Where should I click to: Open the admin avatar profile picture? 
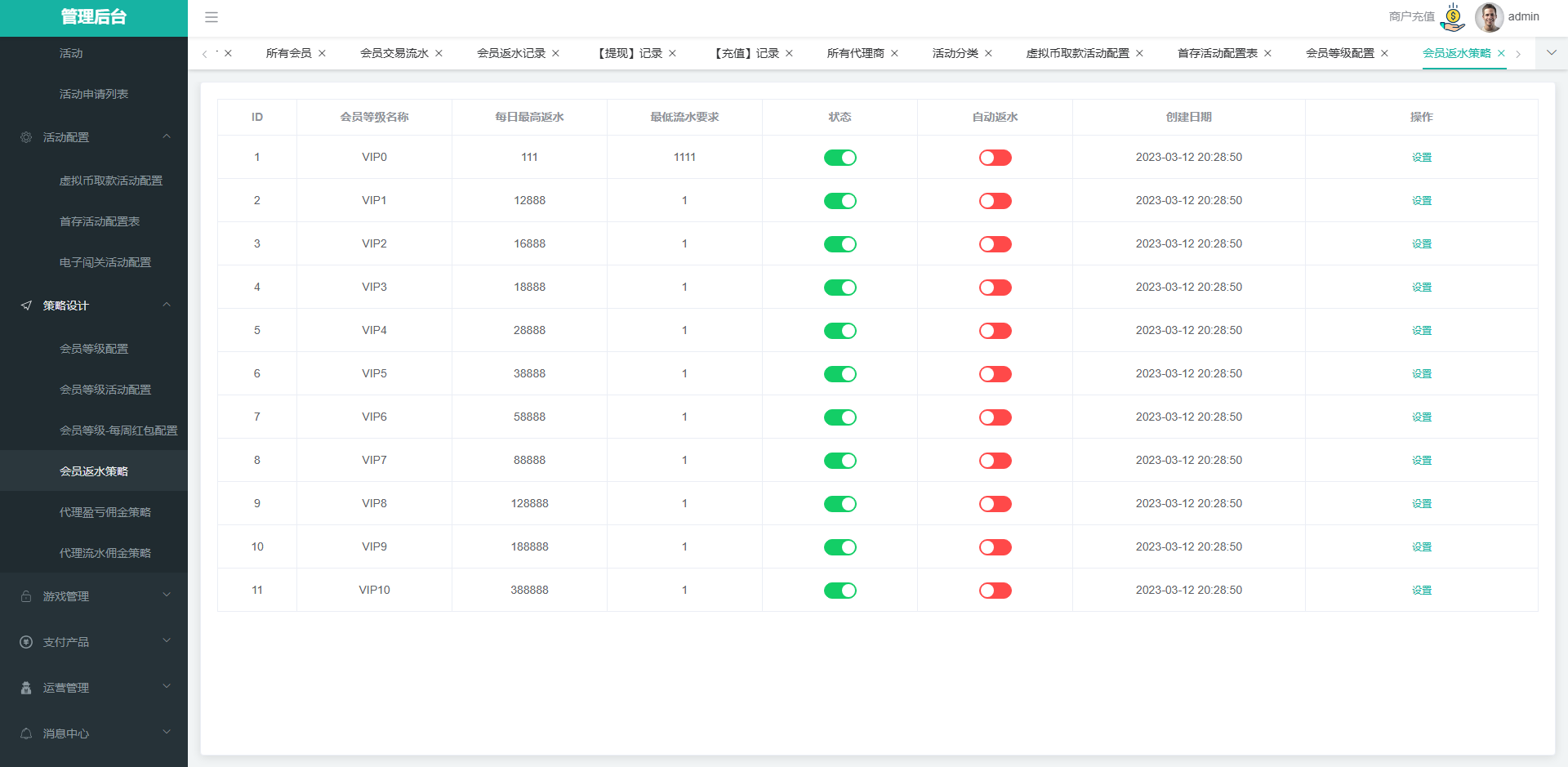coord(1489,17)
